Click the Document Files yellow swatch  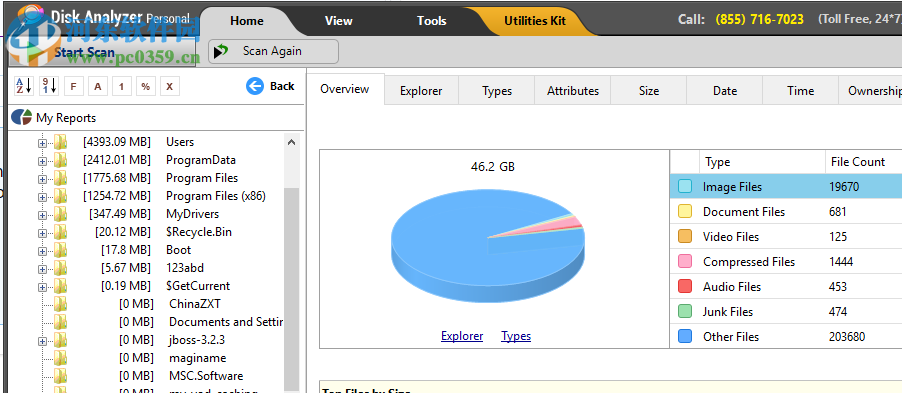(685, 211)
